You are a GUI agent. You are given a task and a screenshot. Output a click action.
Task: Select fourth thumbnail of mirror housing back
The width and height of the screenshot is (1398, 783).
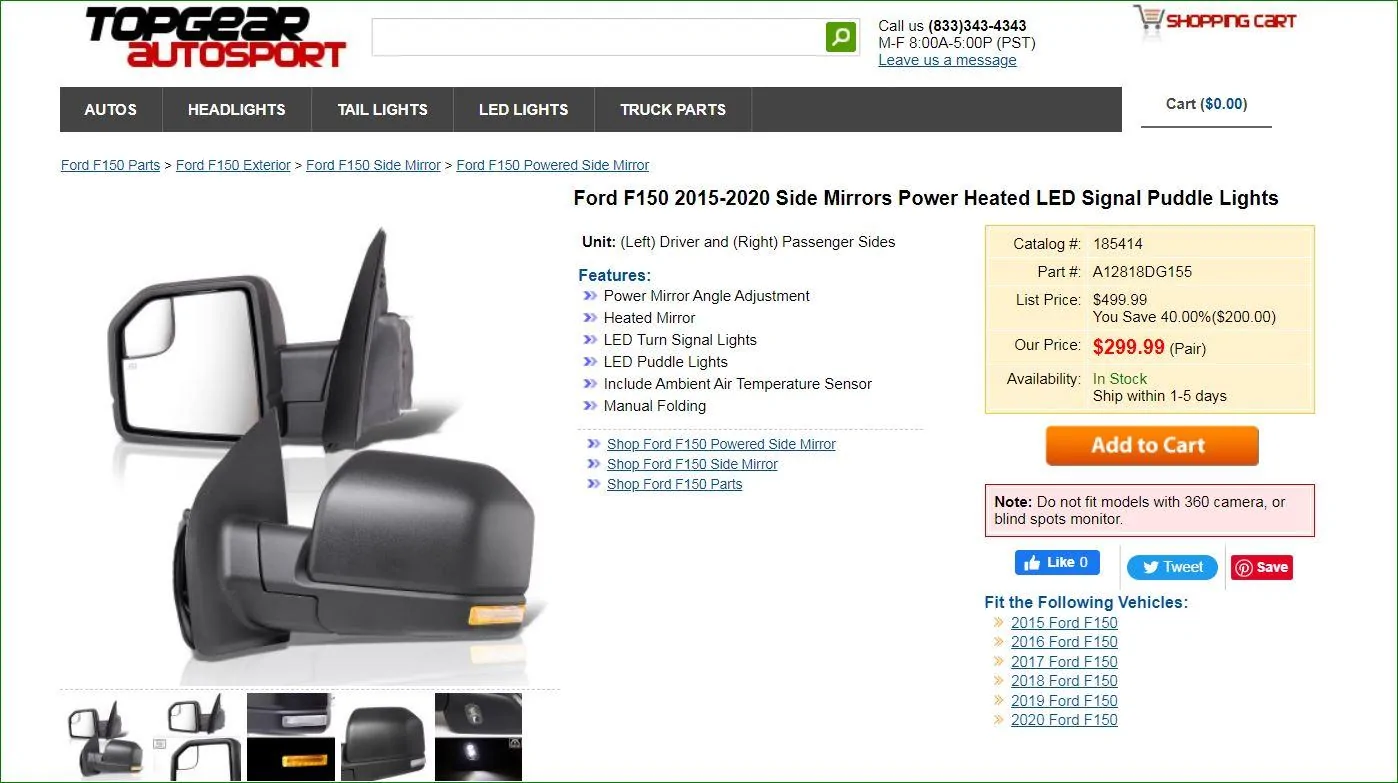[x=384, y=737]
